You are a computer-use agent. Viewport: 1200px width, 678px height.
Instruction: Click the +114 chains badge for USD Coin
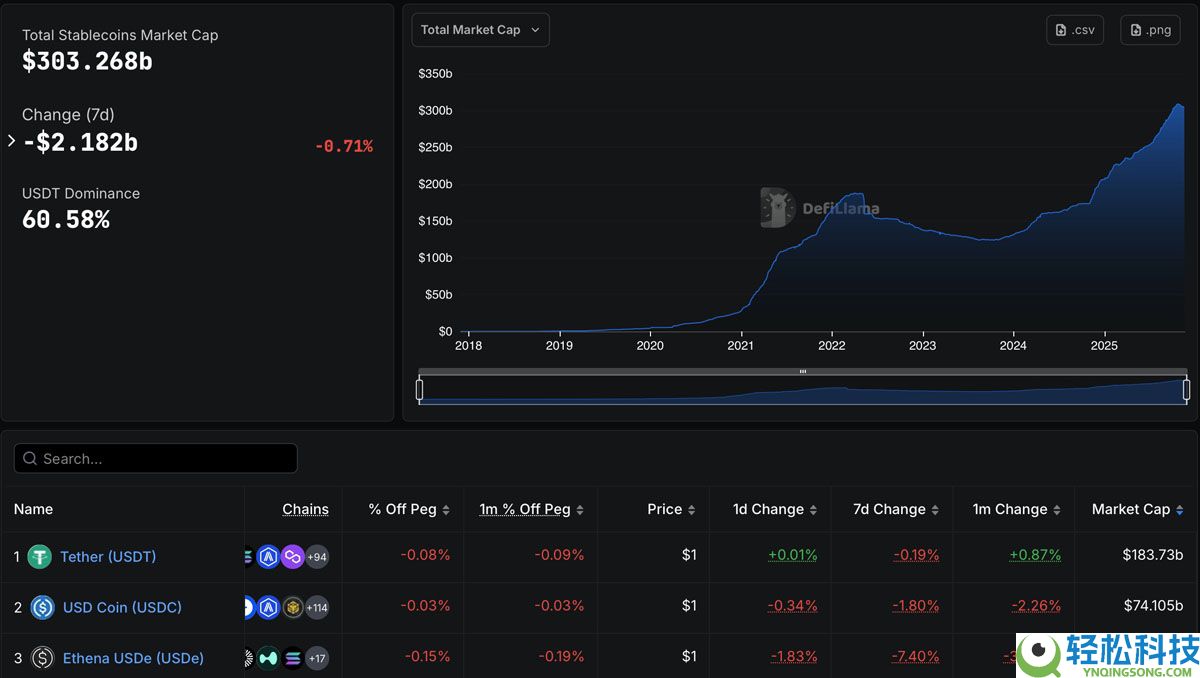[x=317, y=606]
